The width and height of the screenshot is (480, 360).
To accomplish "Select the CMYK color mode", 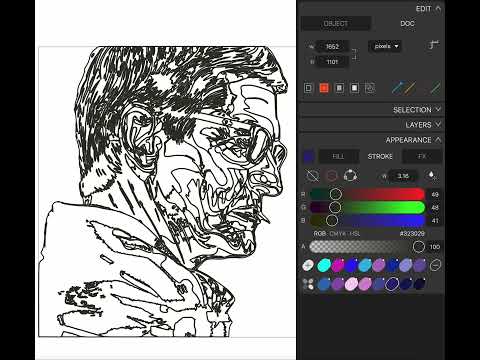I will [338, 234].
